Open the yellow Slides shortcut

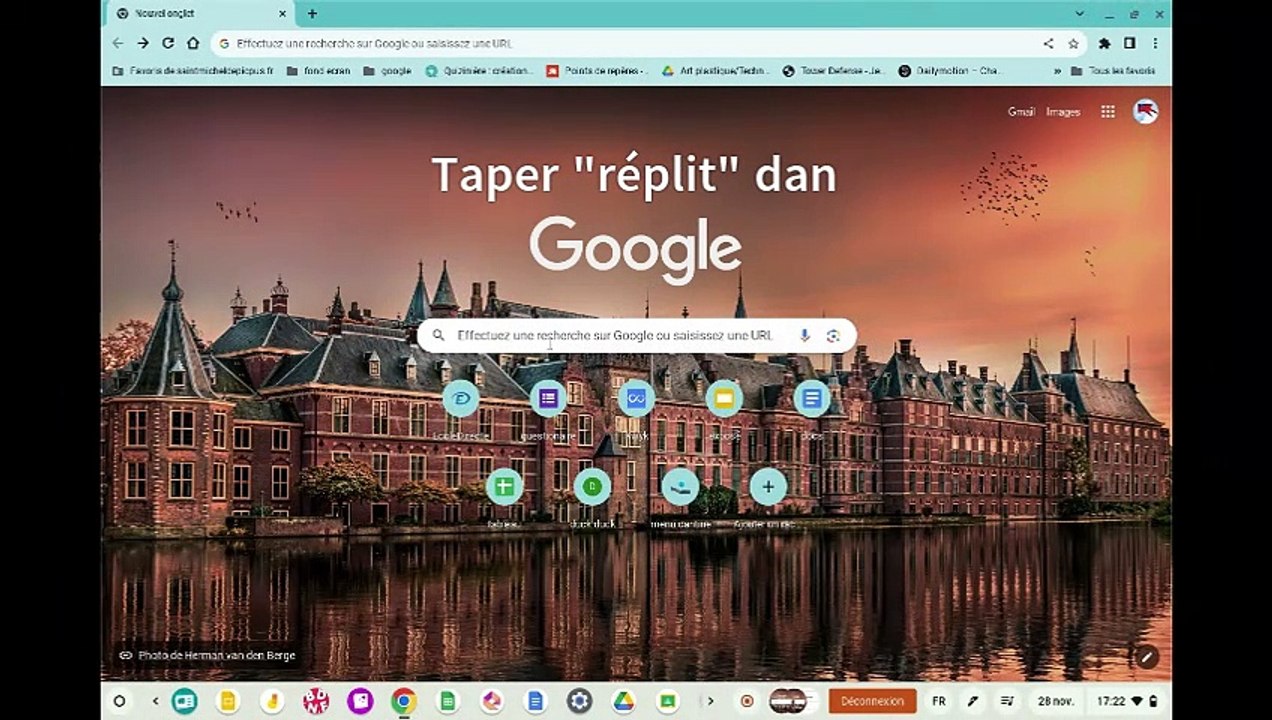click(x=724, y=399)
